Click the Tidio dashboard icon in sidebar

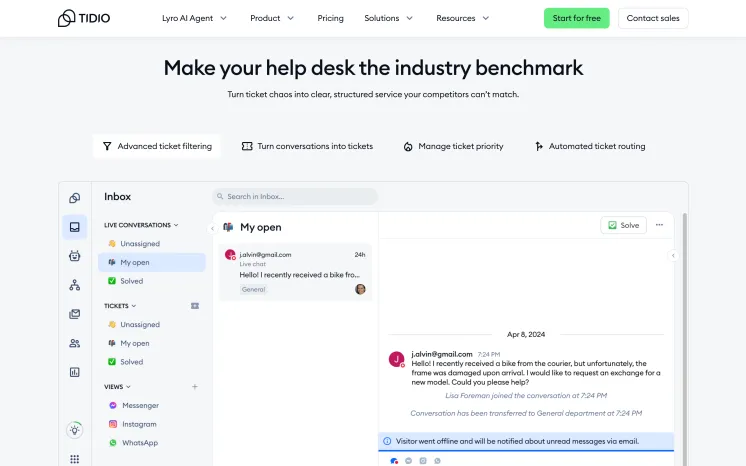point(75,198)
